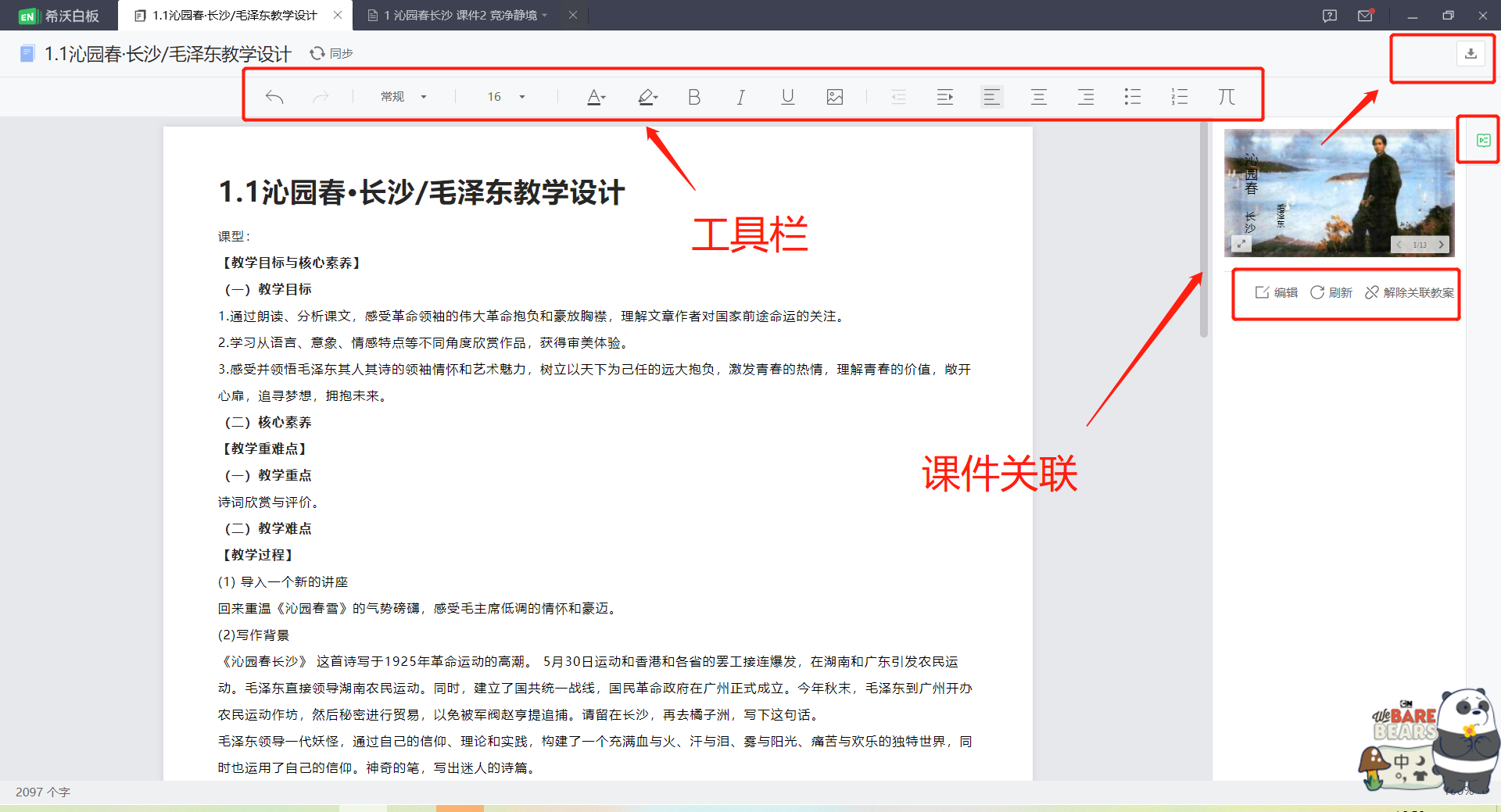The image size is (1501, 812).
Task: Click the 同步 sync button
Action: [331, 53]
